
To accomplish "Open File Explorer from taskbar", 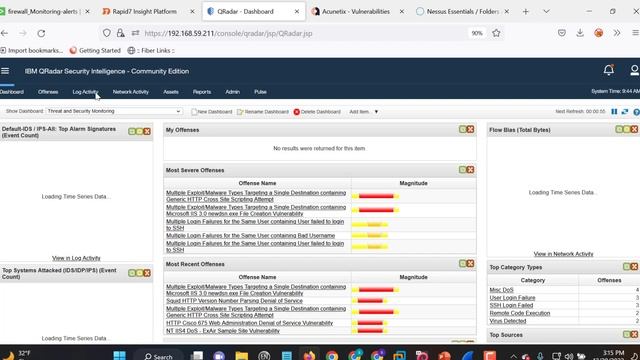I will (x=242, y=356).
